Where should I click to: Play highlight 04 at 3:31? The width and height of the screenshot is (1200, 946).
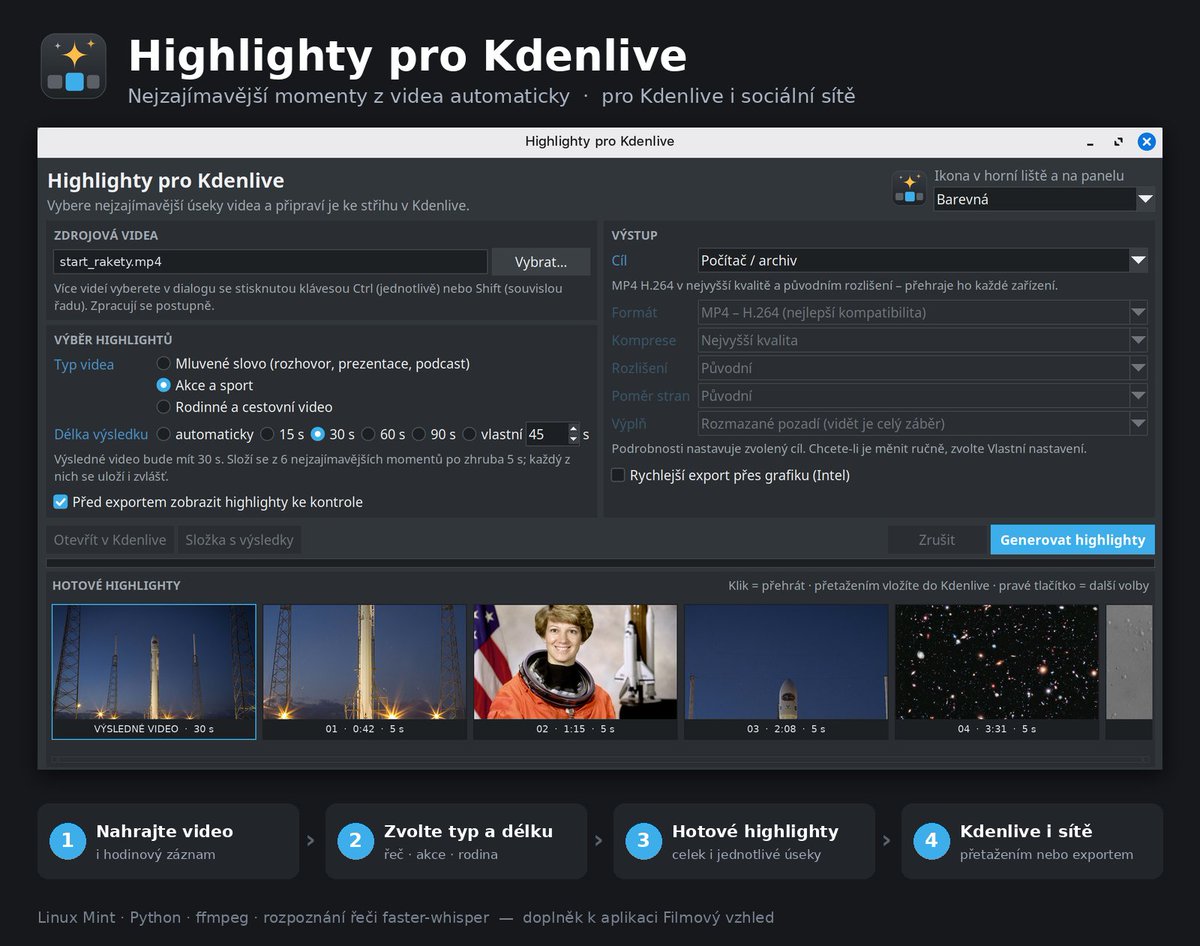click(997, 671)
